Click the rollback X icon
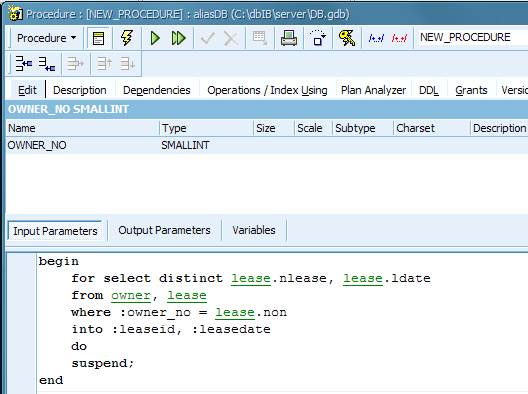Screen dimensions: 528x394 (x=231, y=38)
